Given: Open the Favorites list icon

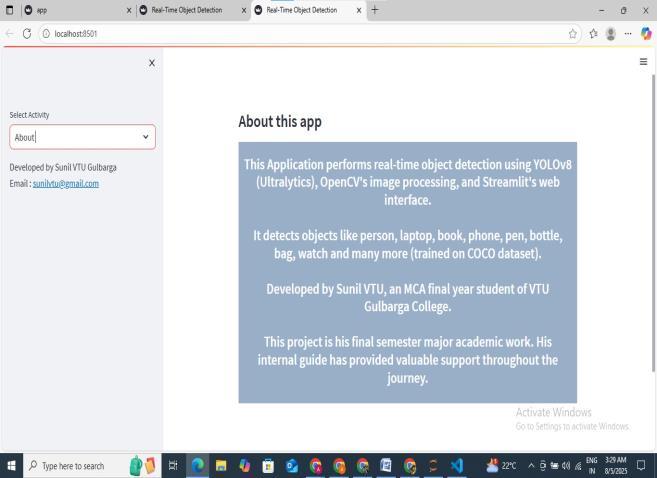Looking at the screenshot, I should pyautogui.click(x=593, y=34).
